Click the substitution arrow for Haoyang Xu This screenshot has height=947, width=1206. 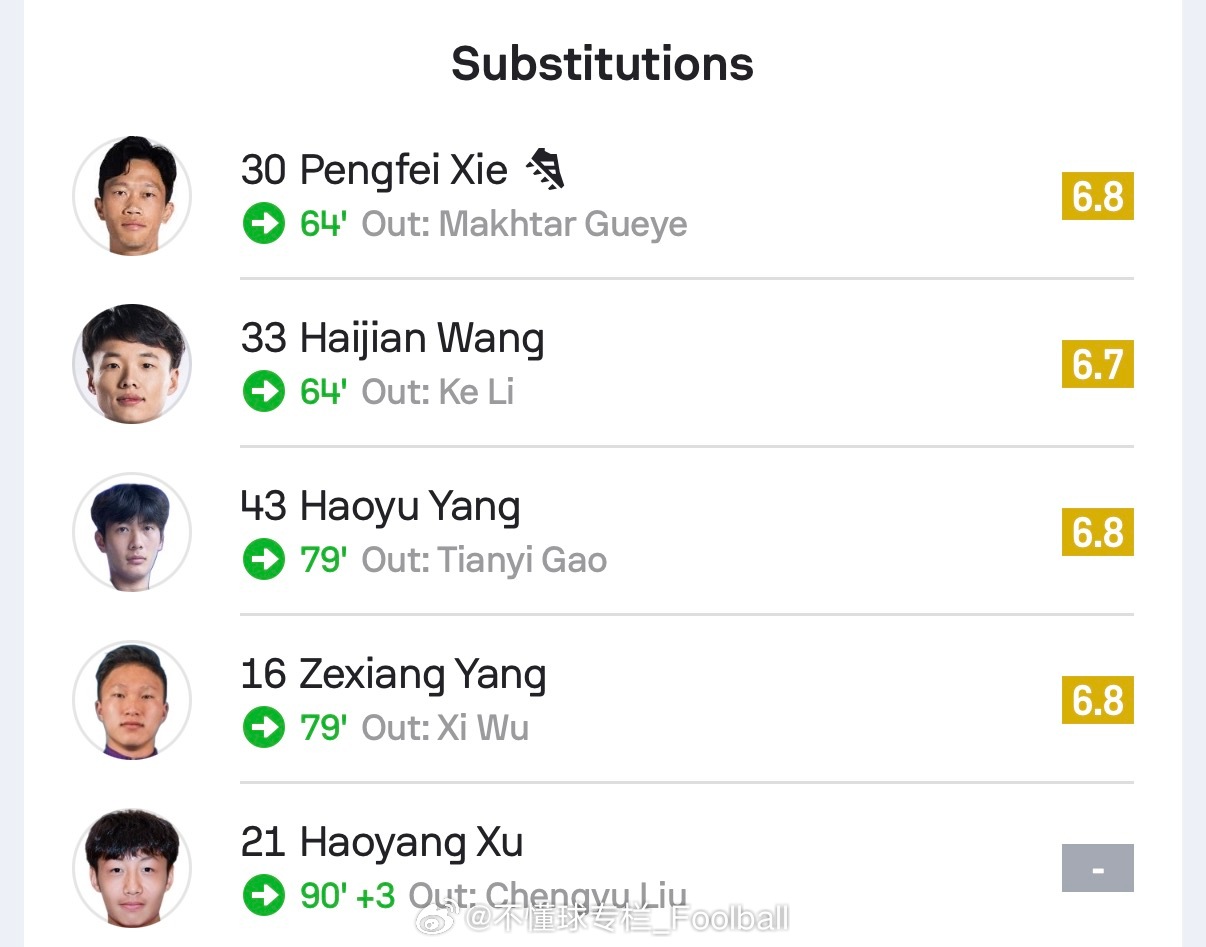point(263,896)
